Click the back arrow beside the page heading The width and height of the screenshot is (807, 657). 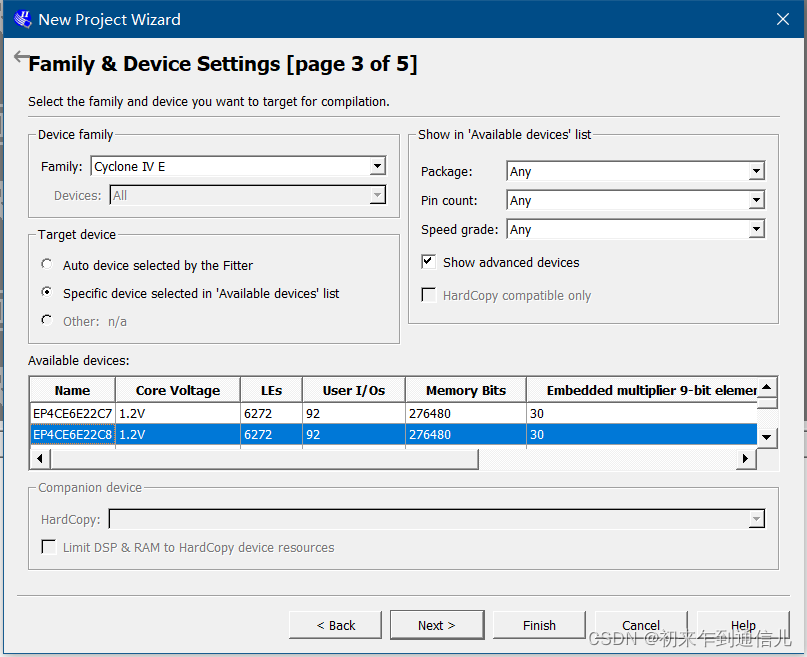pos(22,57)
